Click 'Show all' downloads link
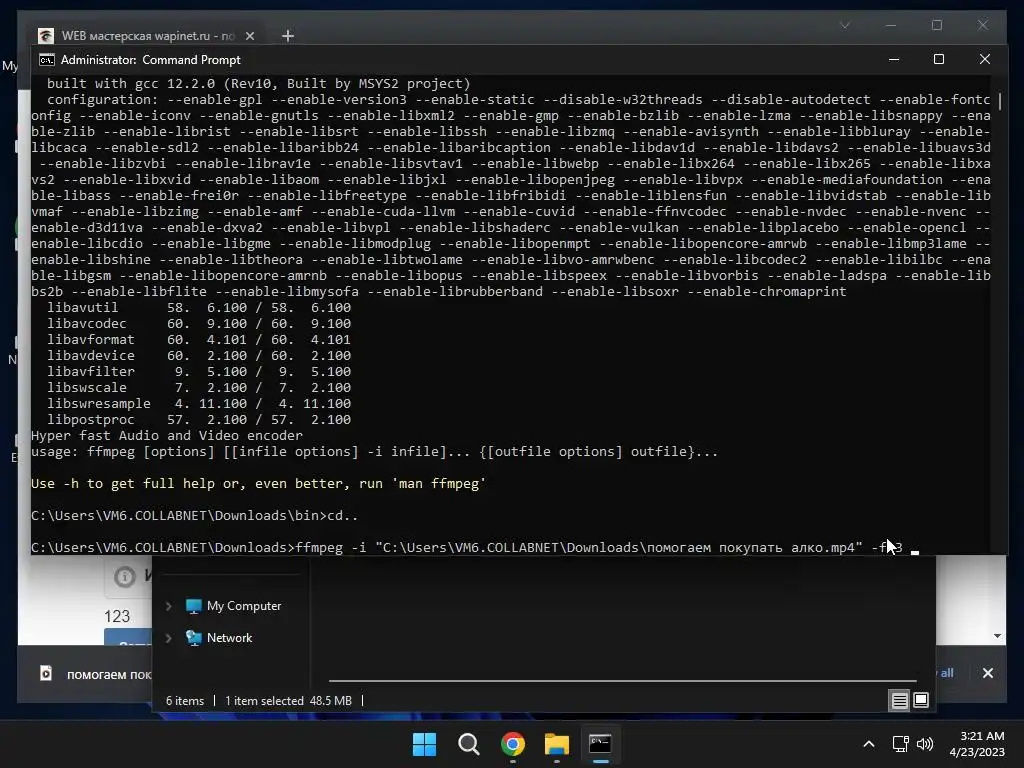 (x=945, y=673)
